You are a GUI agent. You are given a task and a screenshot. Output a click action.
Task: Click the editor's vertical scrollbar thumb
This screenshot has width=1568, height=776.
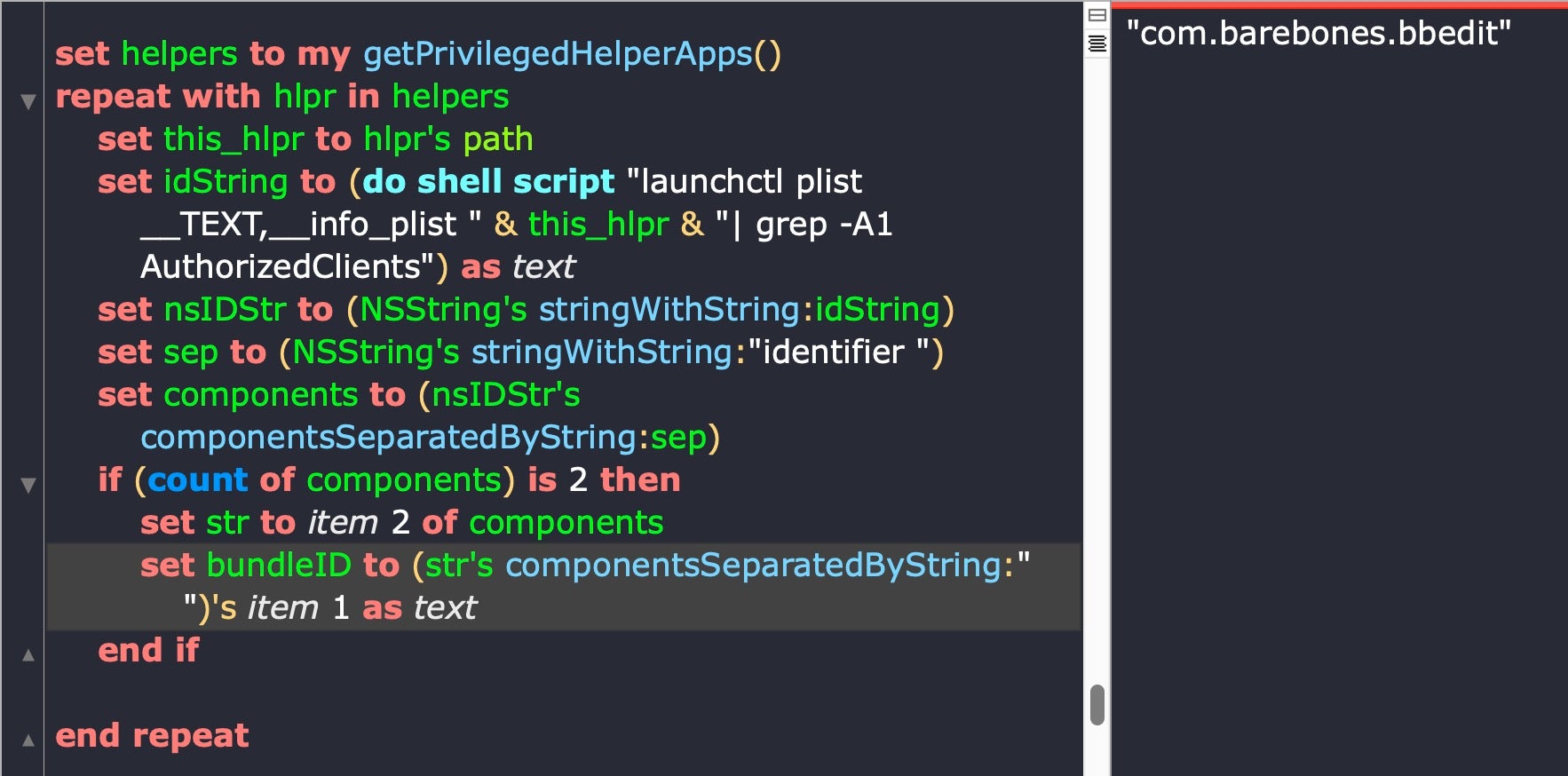click(x=1097, y=704)
